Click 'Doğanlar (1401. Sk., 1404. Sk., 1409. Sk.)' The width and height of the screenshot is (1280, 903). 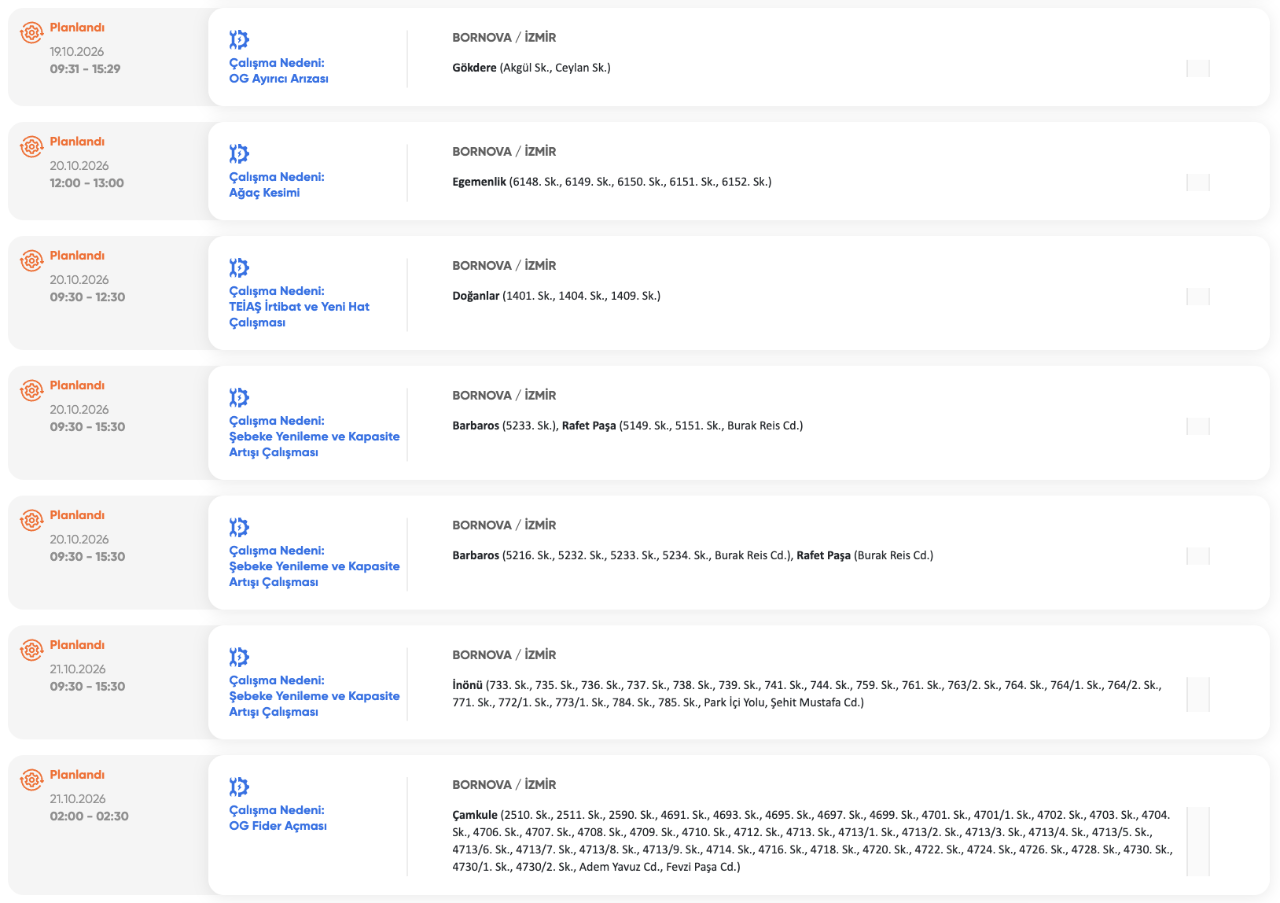point(557,296)
